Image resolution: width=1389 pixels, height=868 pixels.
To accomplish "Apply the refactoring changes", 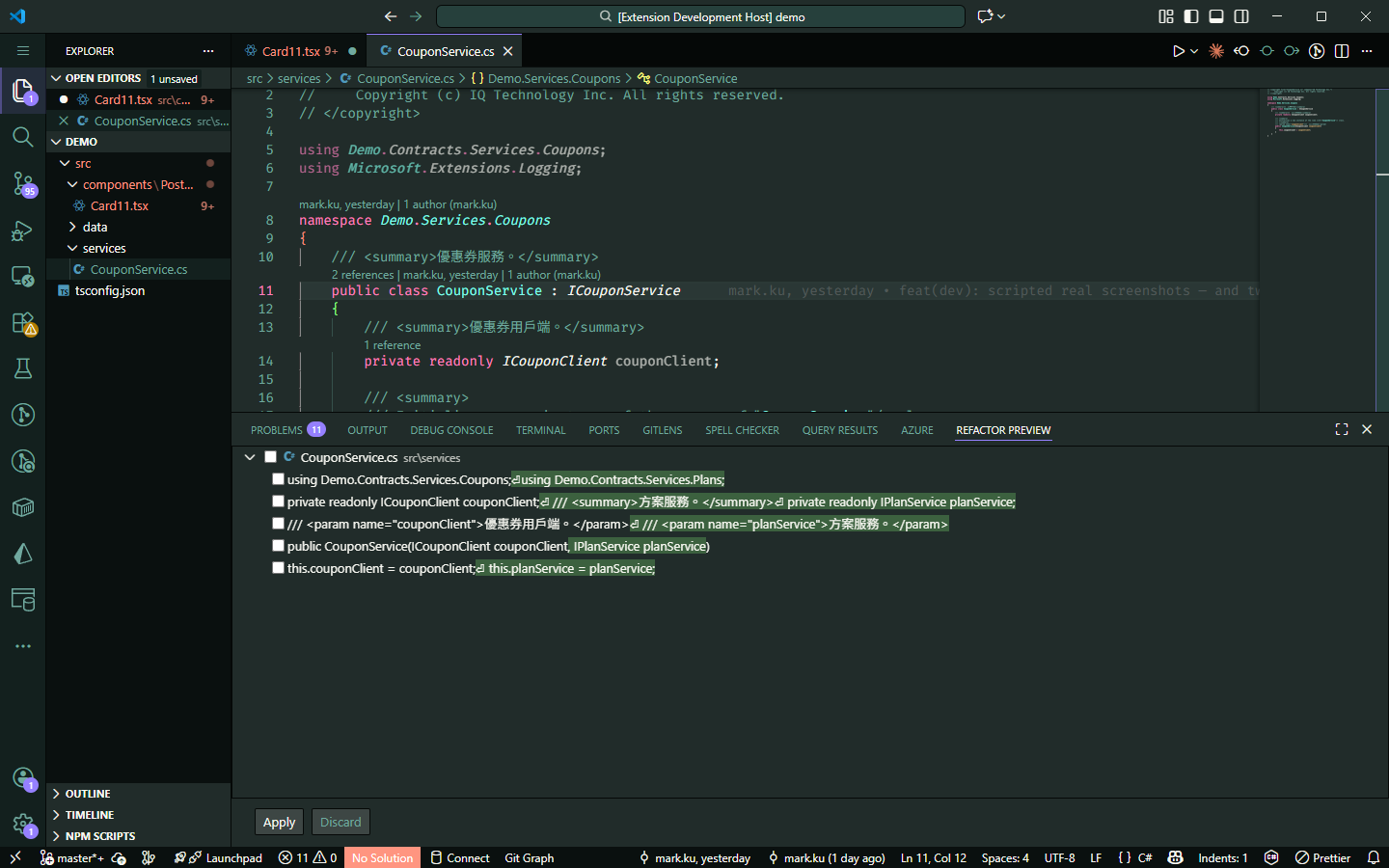I will (x=280, y=822).
